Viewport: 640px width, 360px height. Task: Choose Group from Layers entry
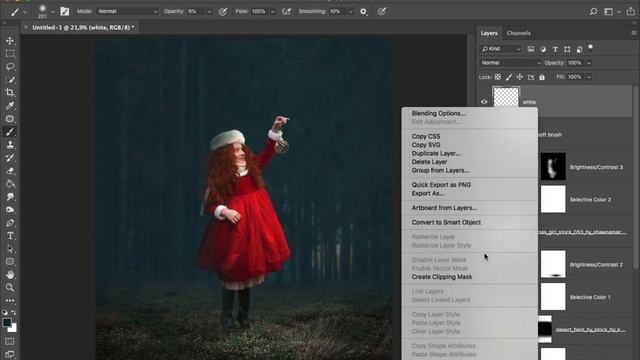pyautogui.click(x=440, y=171)
